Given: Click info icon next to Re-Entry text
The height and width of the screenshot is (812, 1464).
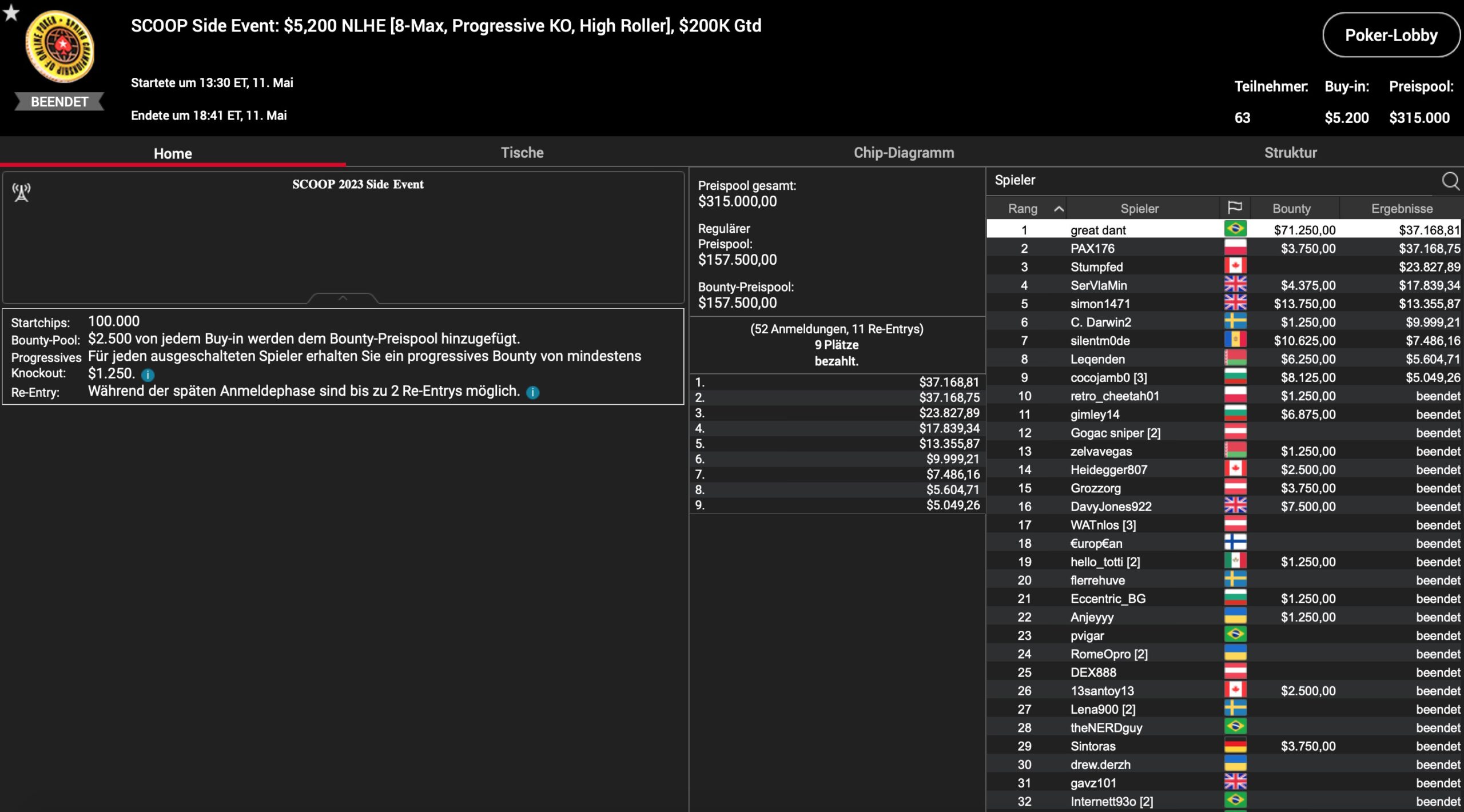Looking at the screenshot, I should 532,392.
